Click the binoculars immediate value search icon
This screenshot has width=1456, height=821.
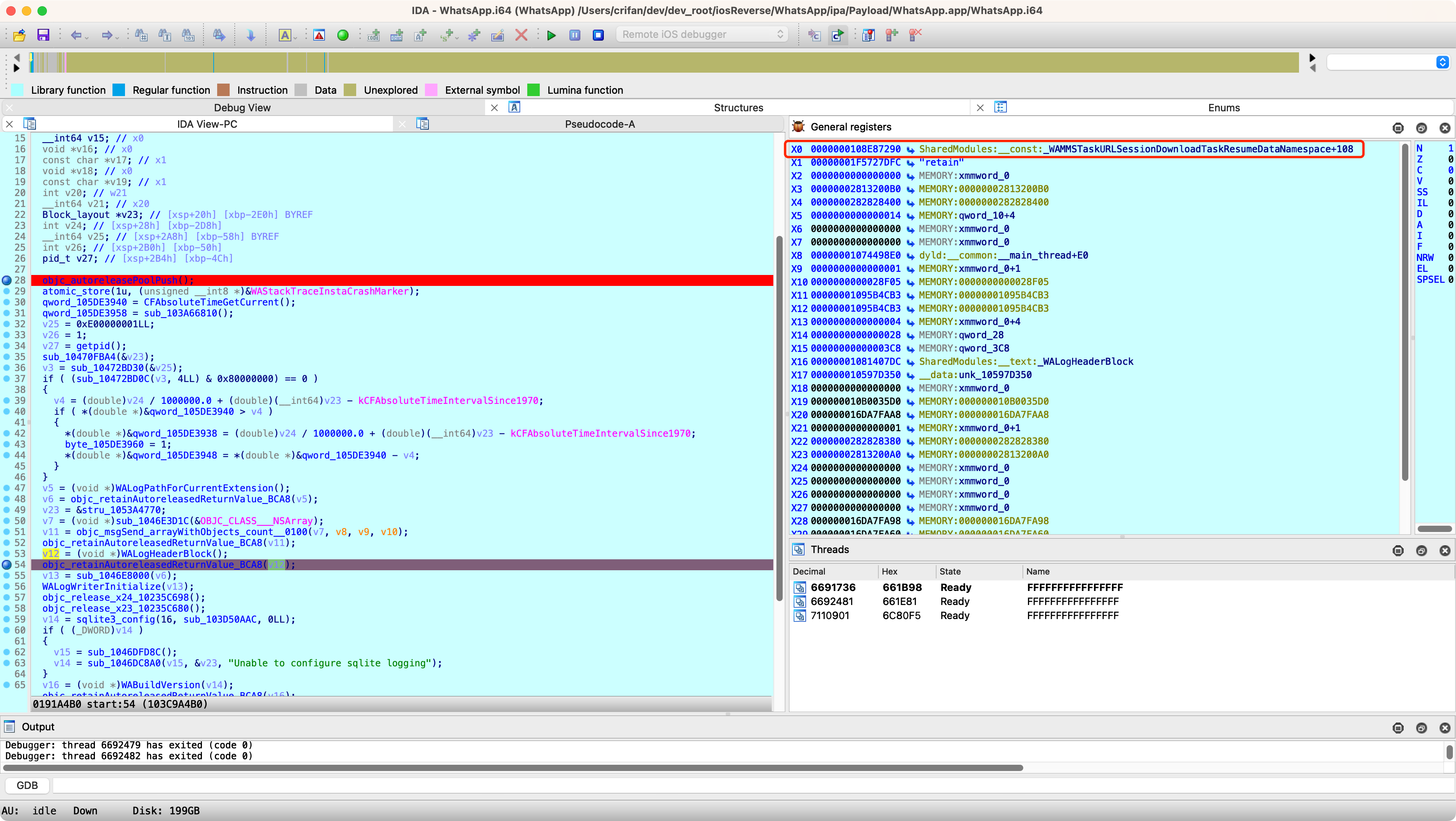(x=141, y=35)
